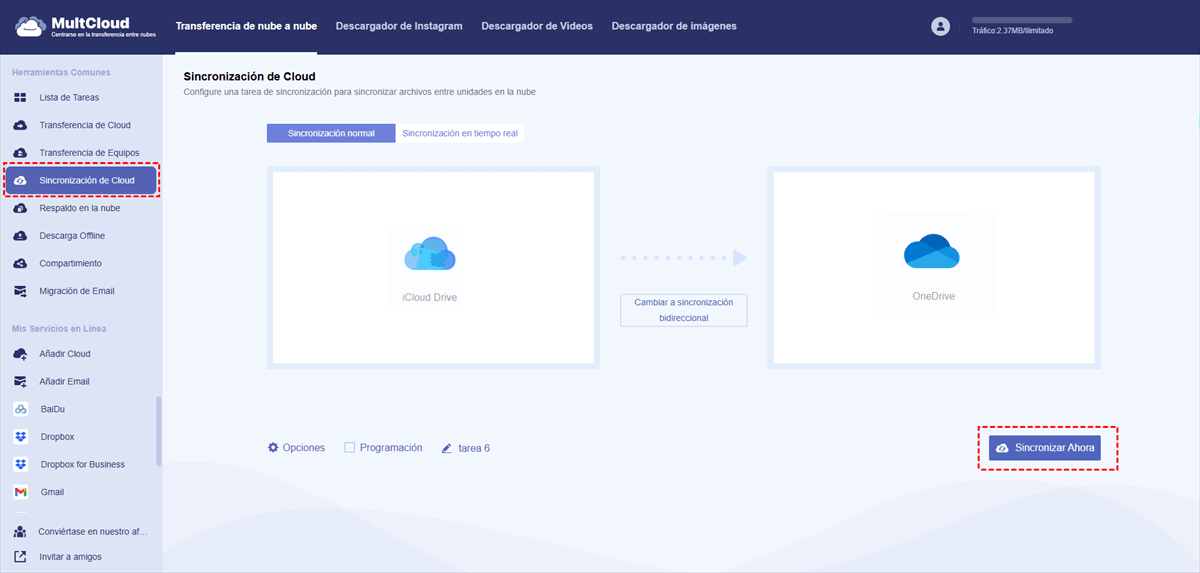Click the Transferencia de Cloud icon
The image size is (1200, 573).
[x=20, y=125]
